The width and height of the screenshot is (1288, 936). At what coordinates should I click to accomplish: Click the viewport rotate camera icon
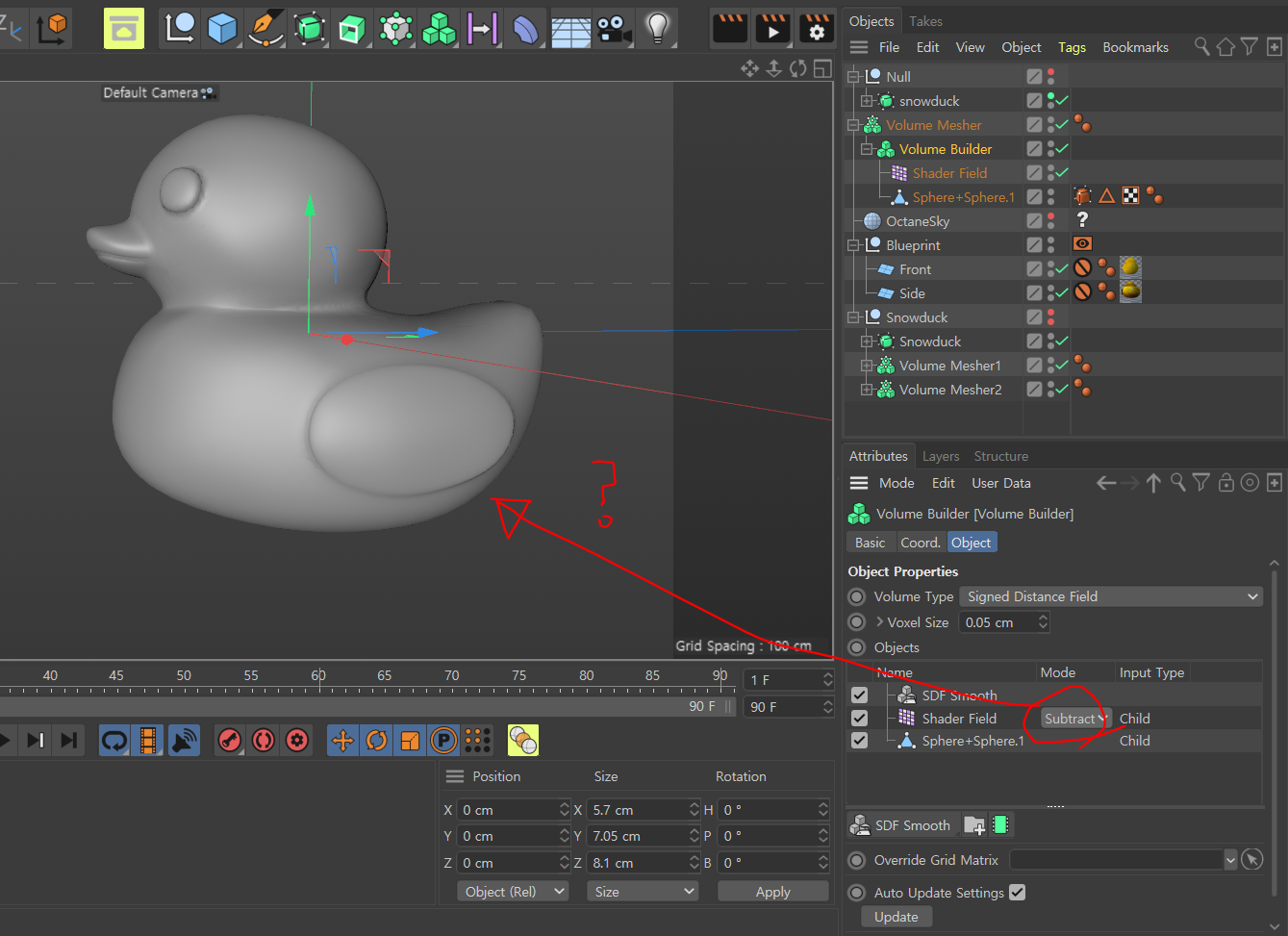[798, 68]
